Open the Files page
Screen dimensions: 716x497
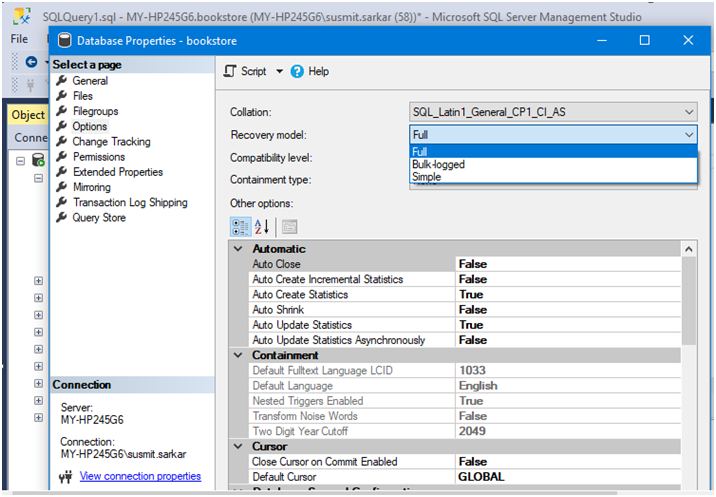(x=83, y=96)
